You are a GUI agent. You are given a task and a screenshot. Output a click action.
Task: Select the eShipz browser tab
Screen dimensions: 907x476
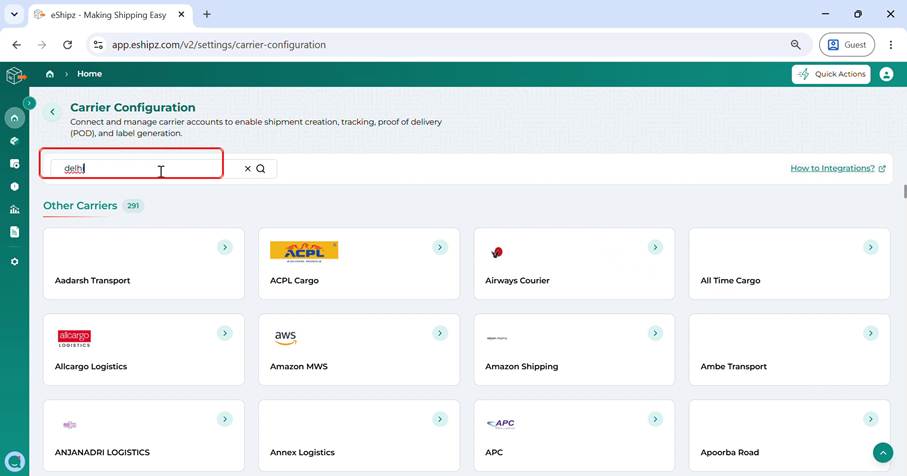[110, 14]
